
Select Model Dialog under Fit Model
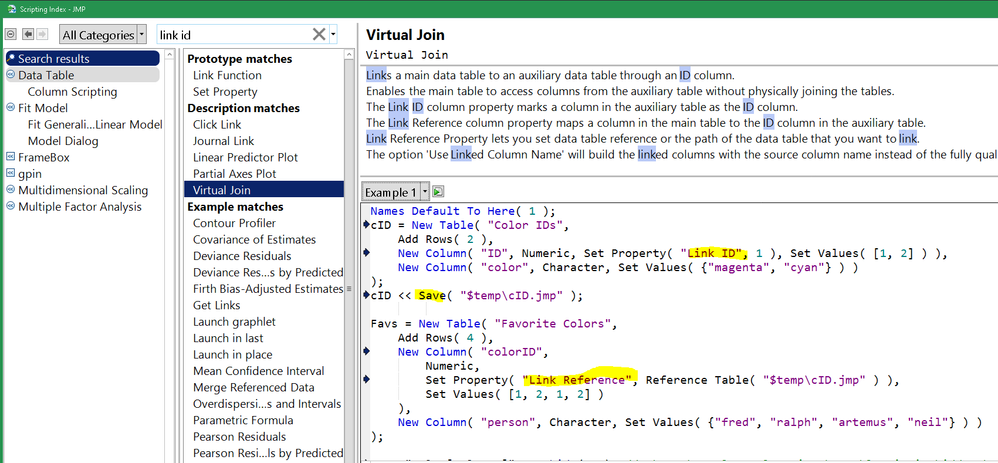coord(63,141)
